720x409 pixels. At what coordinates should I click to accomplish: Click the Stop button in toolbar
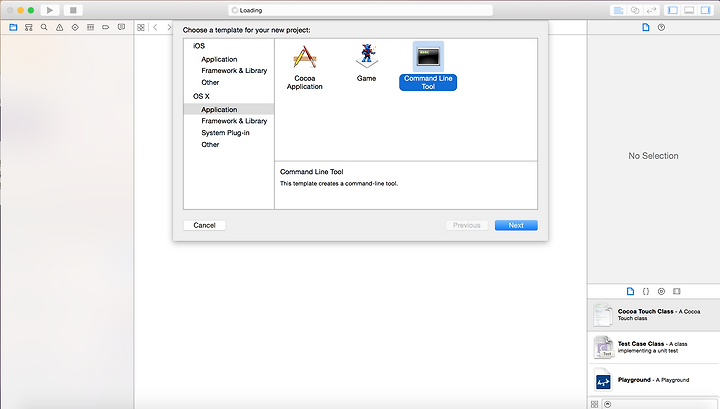[x=73, y=10]
